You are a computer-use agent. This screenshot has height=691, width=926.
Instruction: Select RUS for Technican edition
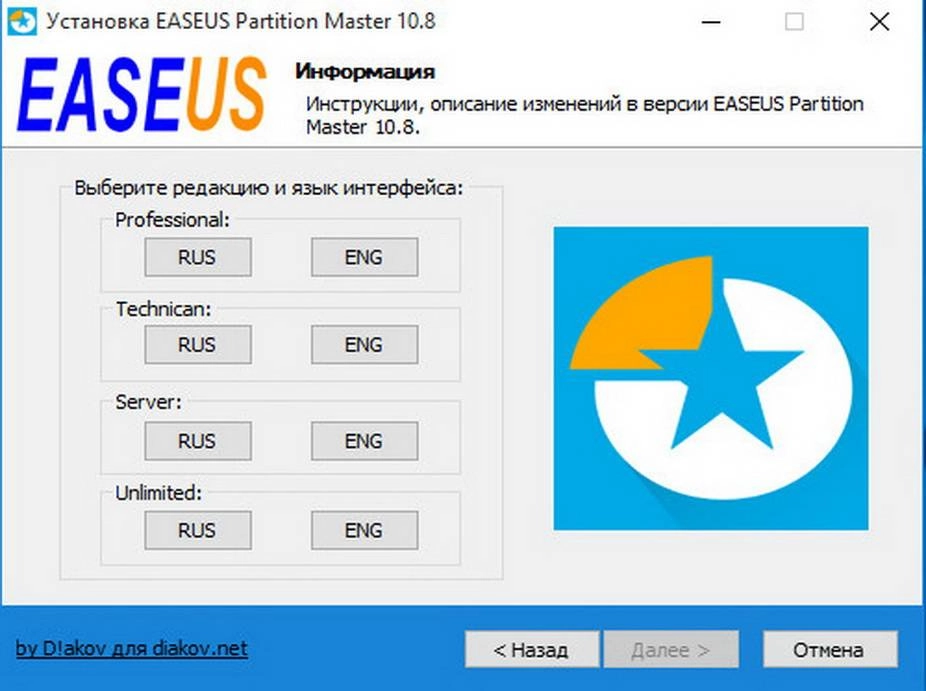tap(198, 344)
